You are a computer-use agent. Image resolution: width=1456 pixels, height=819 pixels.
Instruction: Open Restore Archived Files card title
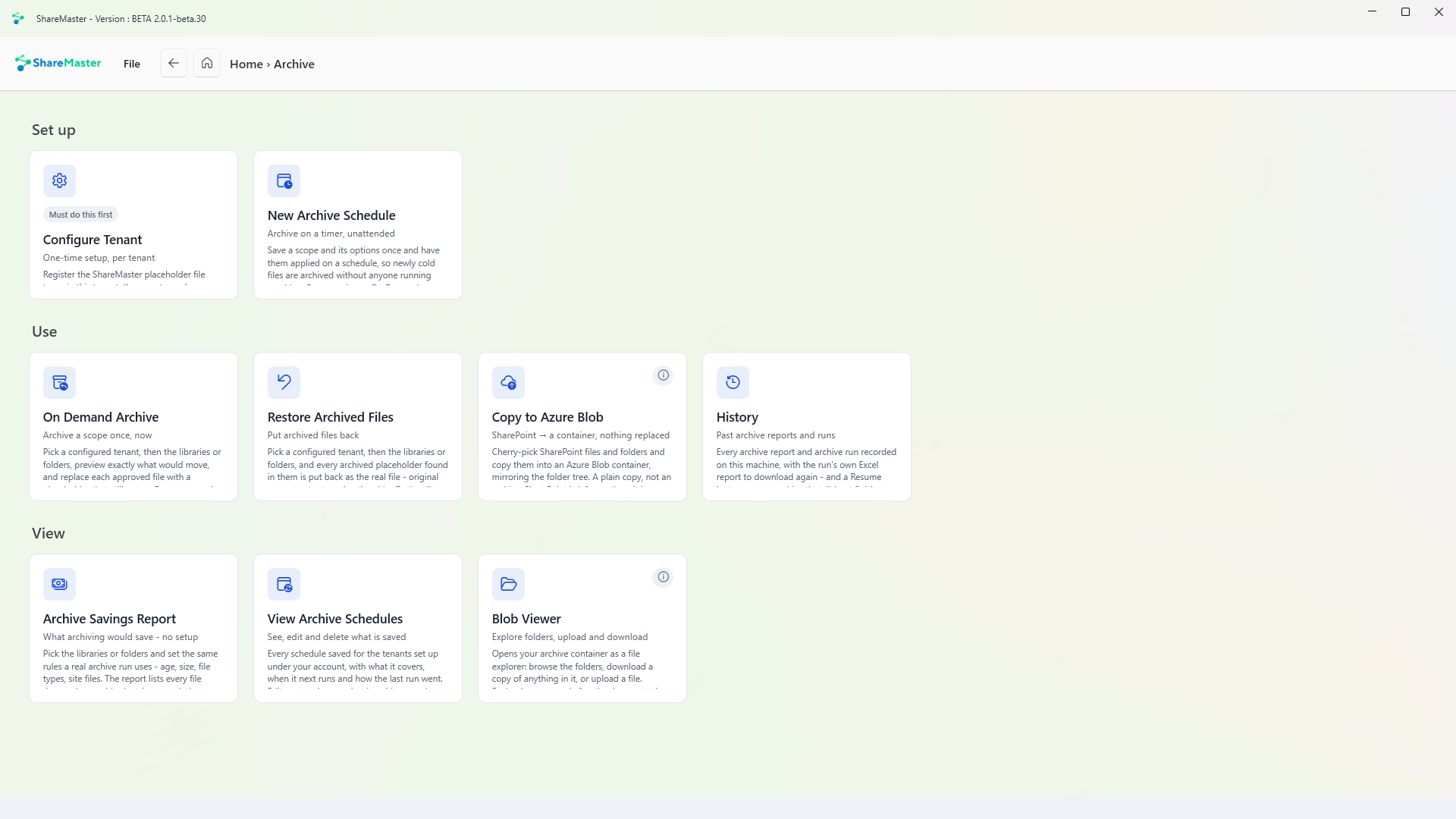tap(331, 417)
